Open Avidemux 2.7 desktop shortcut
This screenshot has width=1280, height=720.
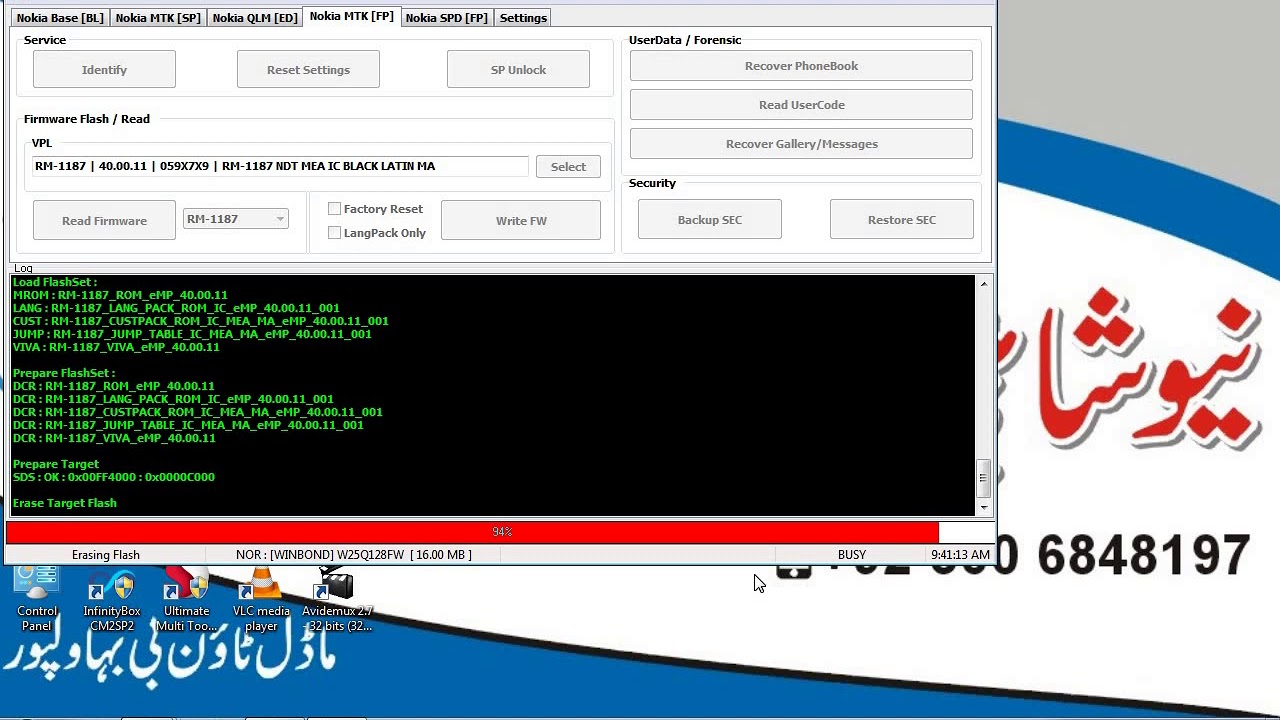[x=337, y=600]
